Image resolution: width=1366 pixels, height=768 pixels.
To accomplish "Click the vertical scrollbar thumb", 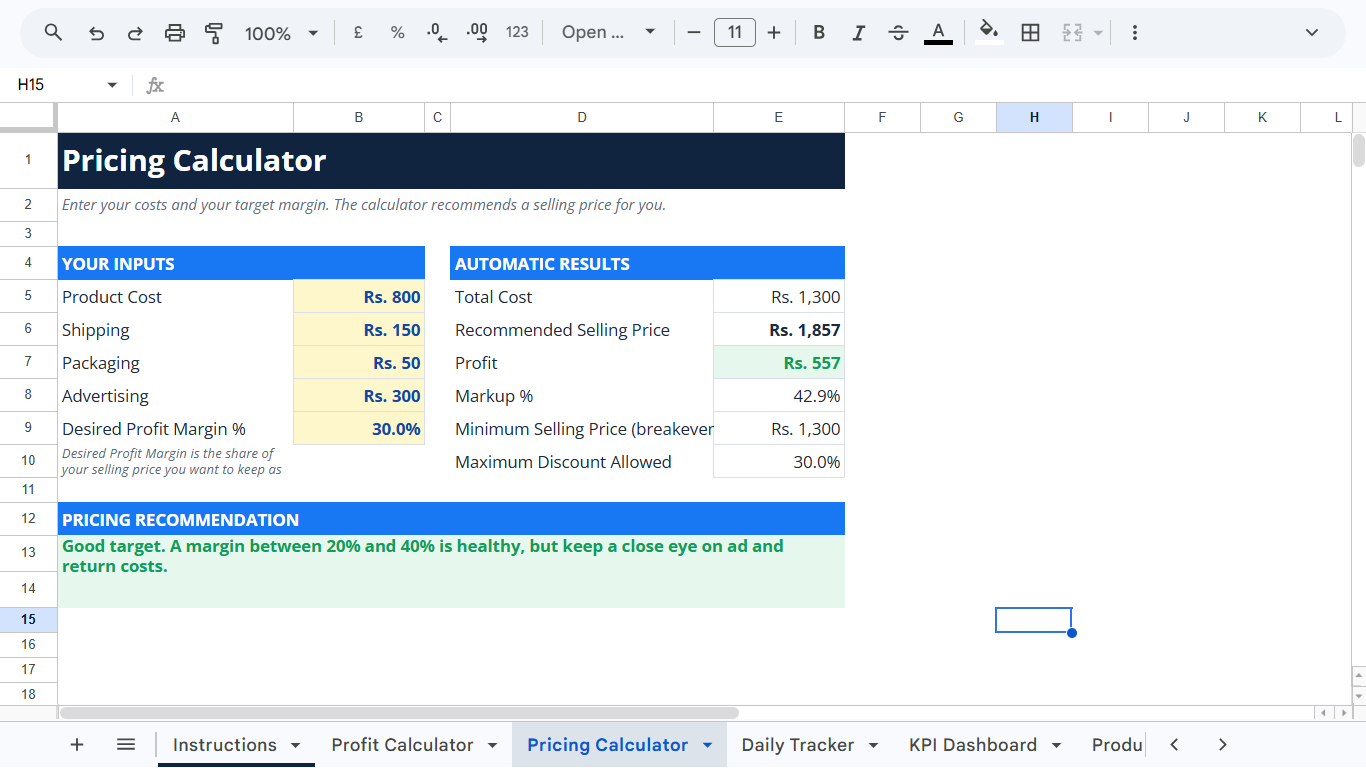I will pos(1358,150).
